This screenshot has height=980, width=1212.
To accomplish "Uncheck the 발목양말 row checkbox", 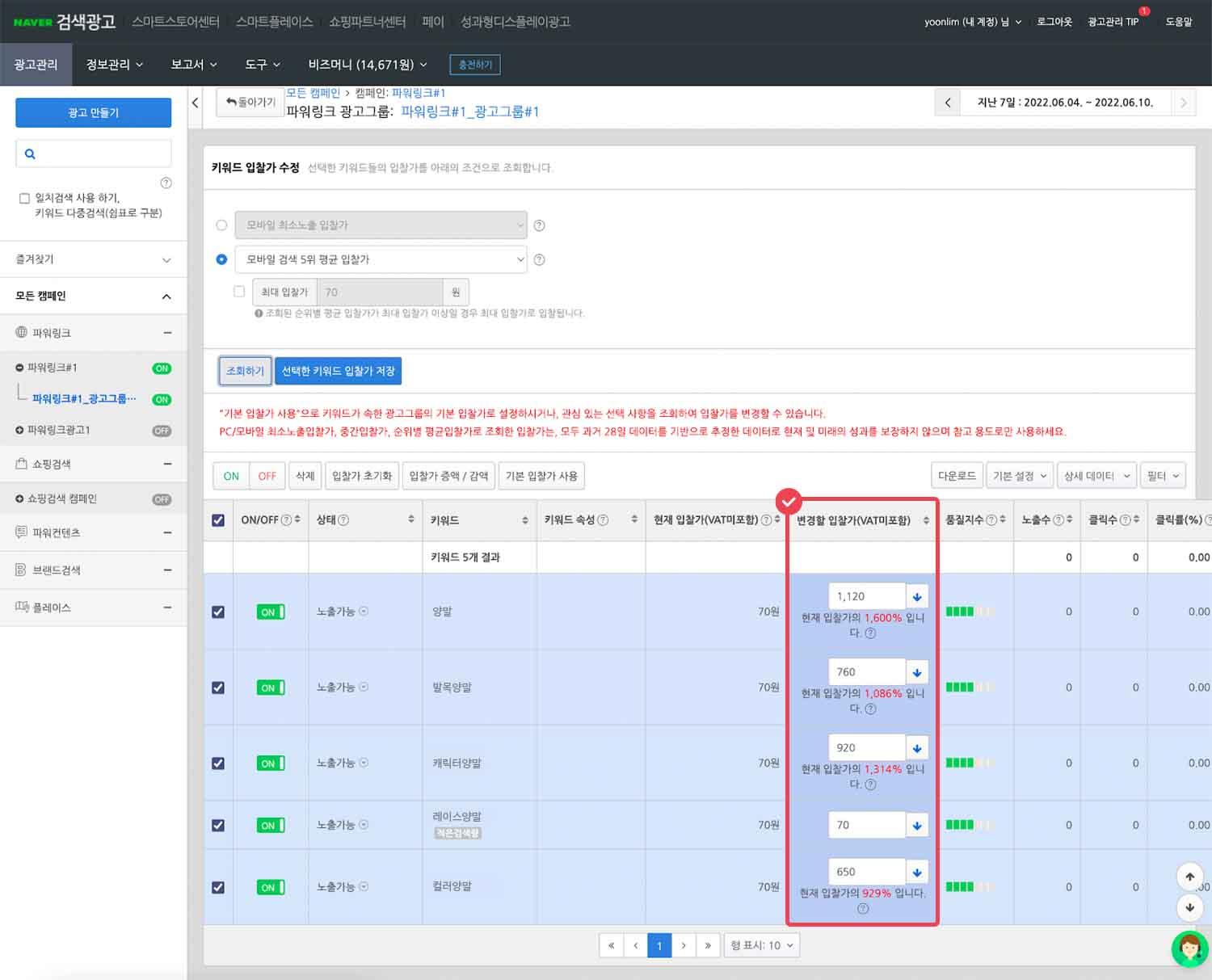I will (x=218, y=688).
